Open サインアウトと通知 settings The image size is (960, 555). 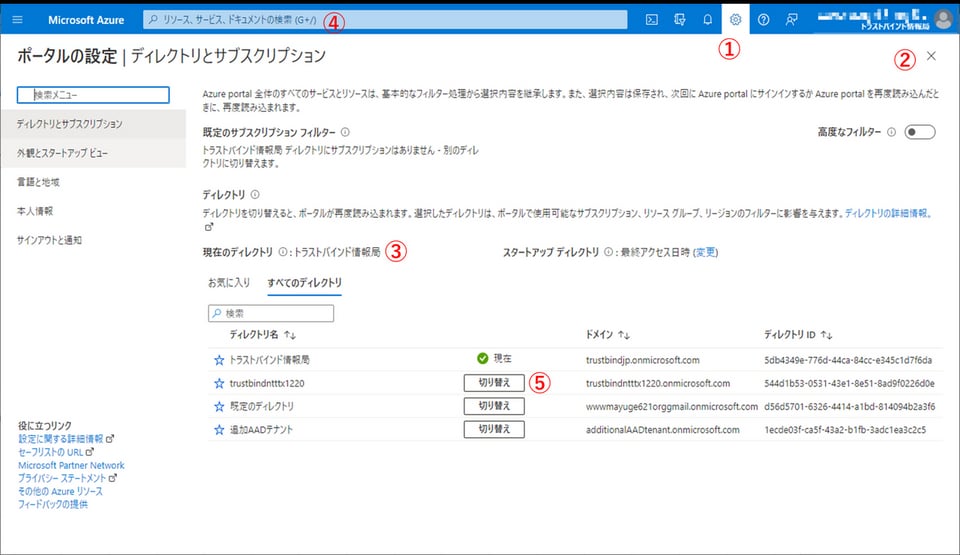[49, 240]
